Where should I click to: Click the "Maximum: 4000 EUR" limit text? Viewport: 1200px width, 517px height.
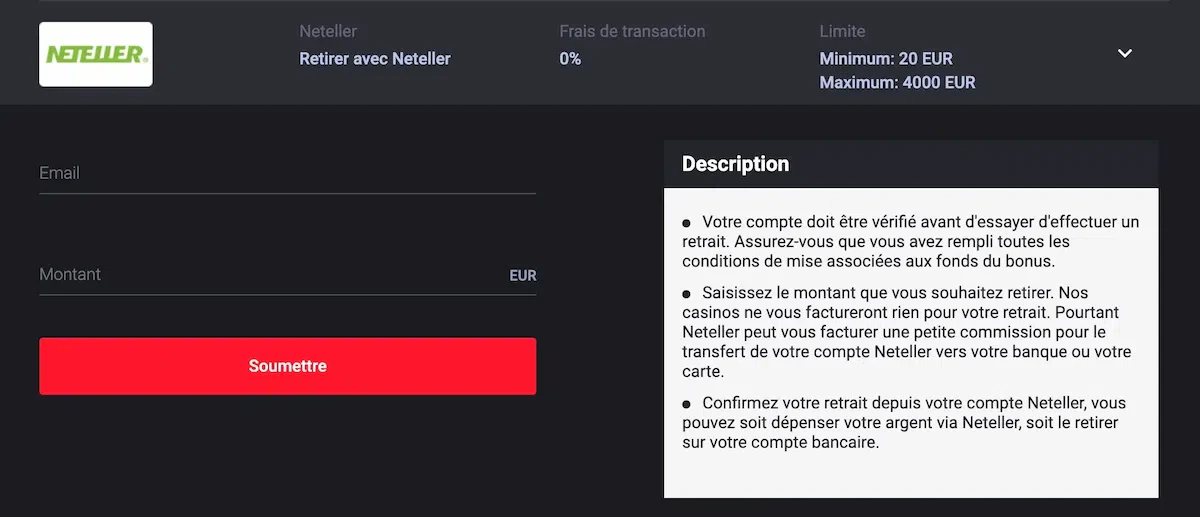897,83
